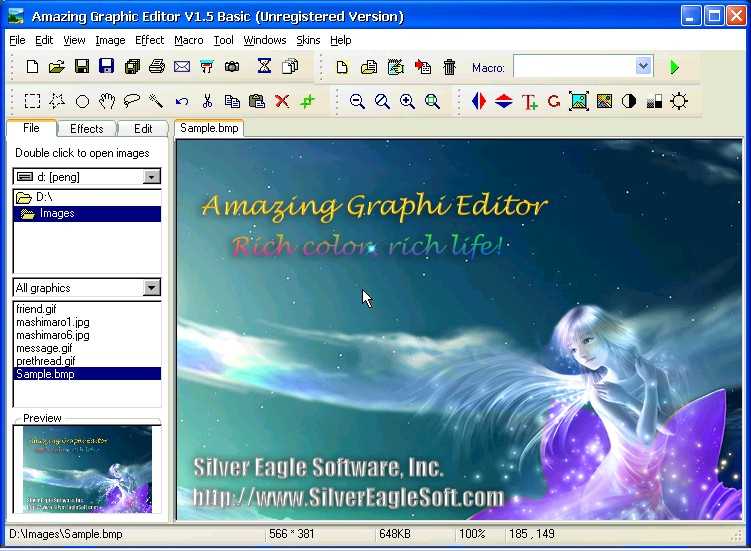Expand the All graphics filter dropdown

151,288
